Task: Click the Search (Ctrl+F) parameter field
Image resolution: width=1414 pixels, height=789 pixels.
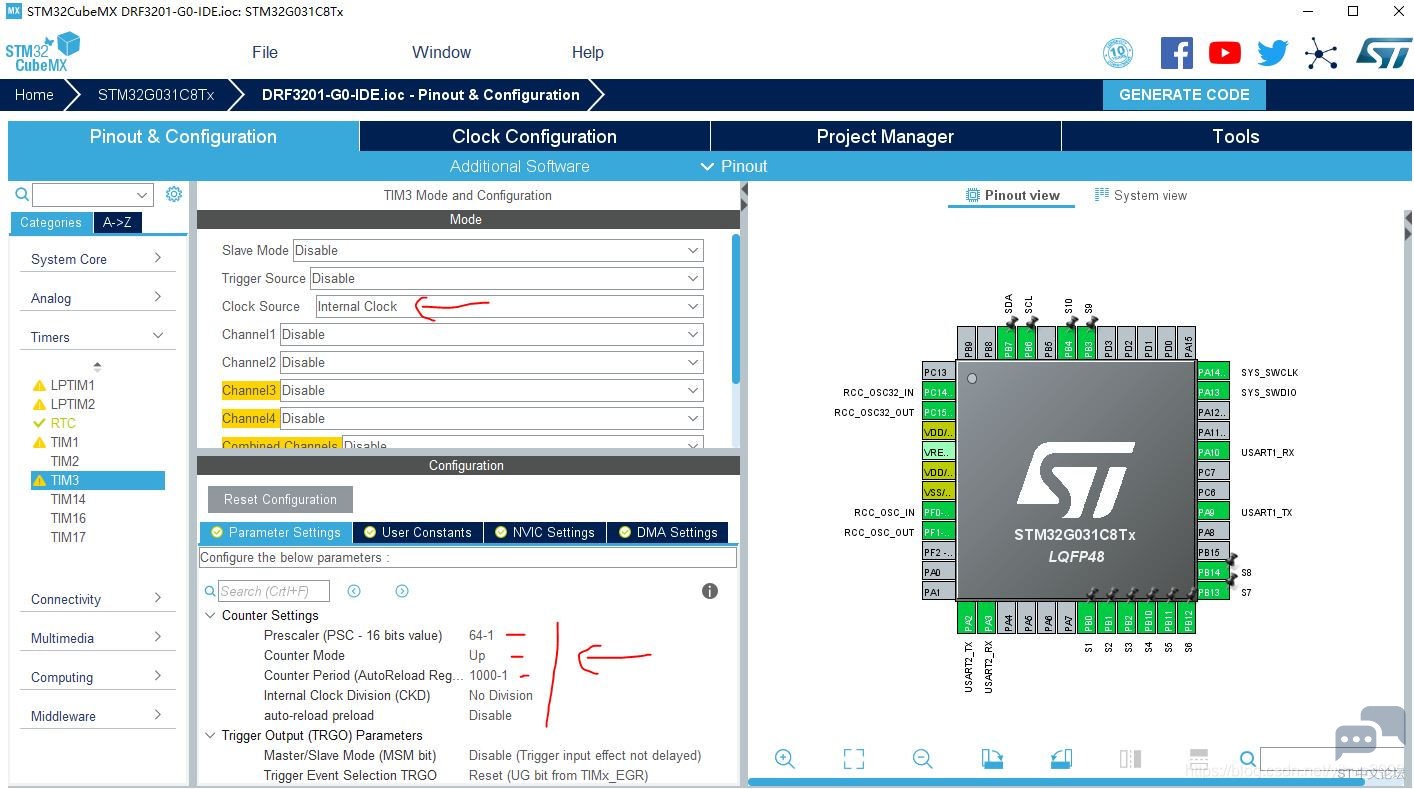Action: pos(273,591)
